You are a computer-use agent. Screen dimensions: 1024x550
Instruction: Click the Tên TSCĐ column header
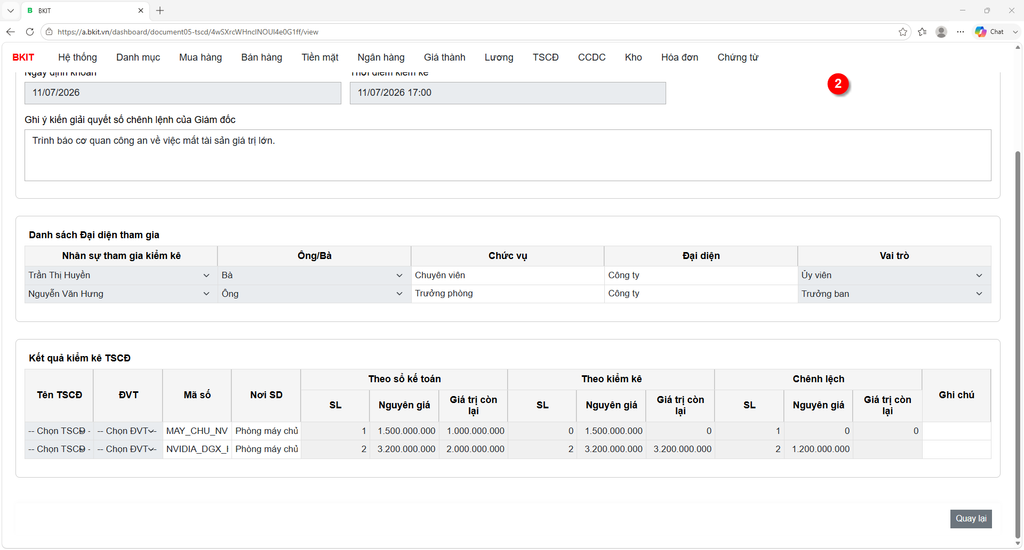click(x=59, y=395)
